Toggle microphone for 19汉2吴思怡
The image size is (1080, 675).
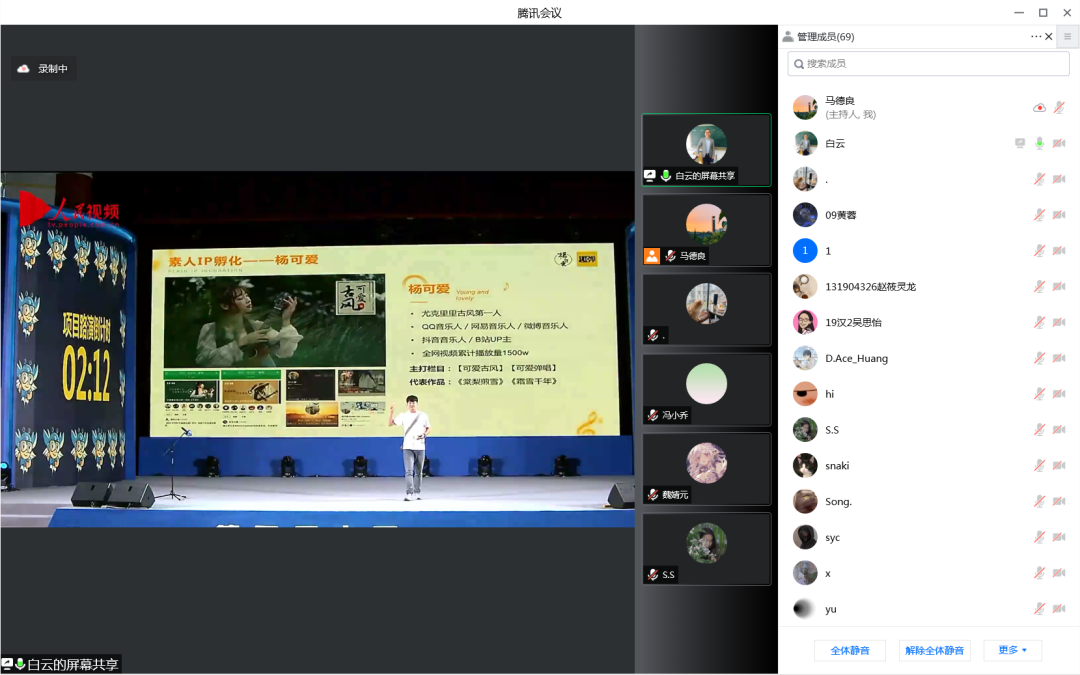coord(1039,322)
